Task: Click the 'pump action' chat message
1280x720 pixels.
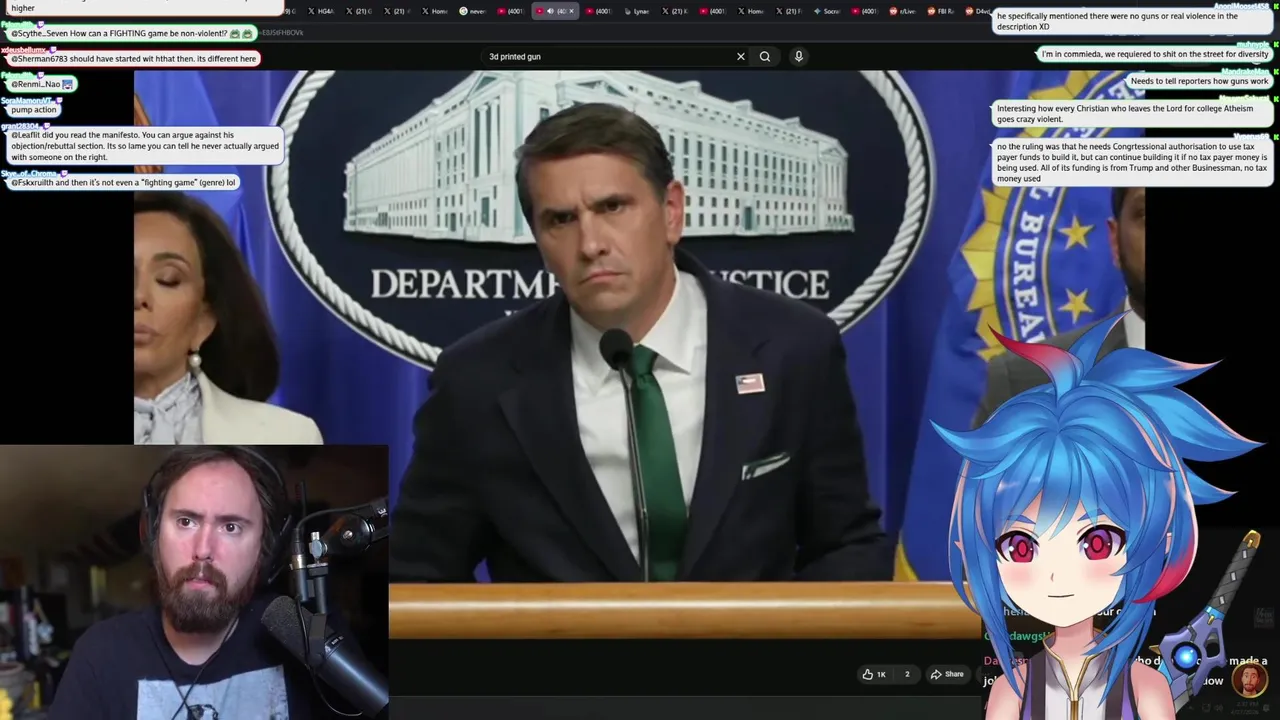Action: click(34, 110)
